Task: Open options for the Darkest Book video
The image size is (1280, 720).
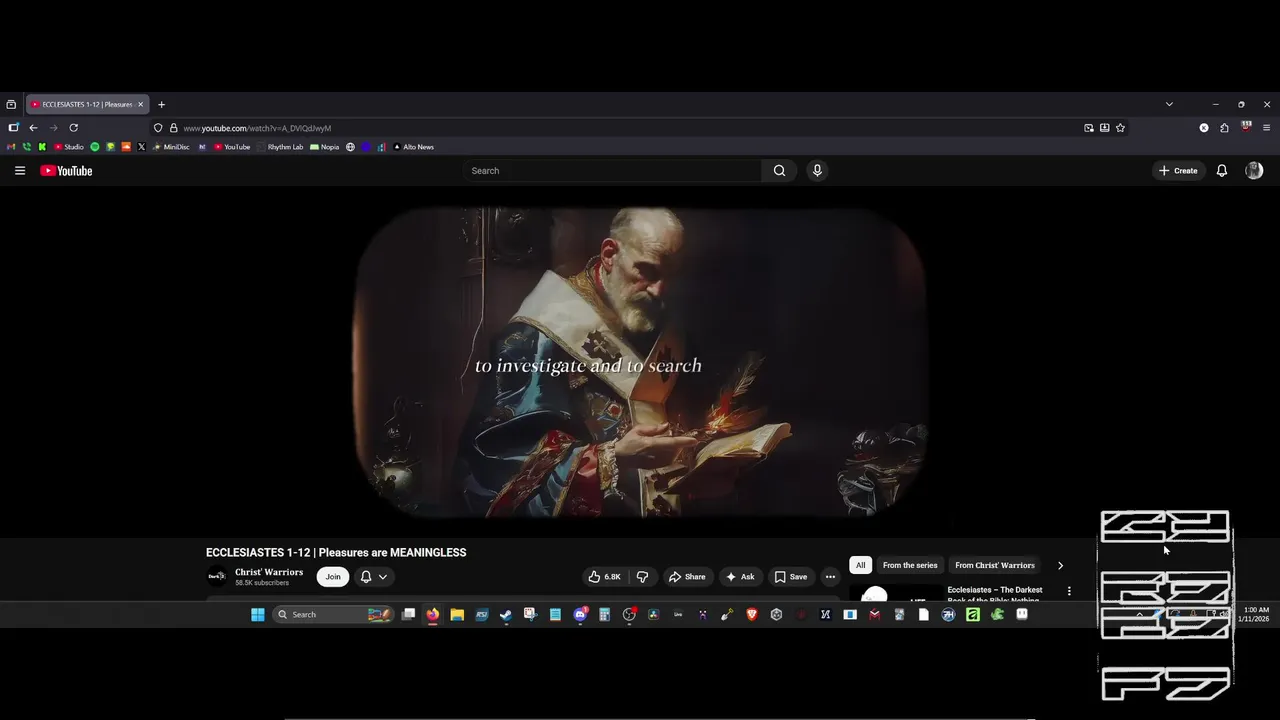Action: coord(1069,591)
